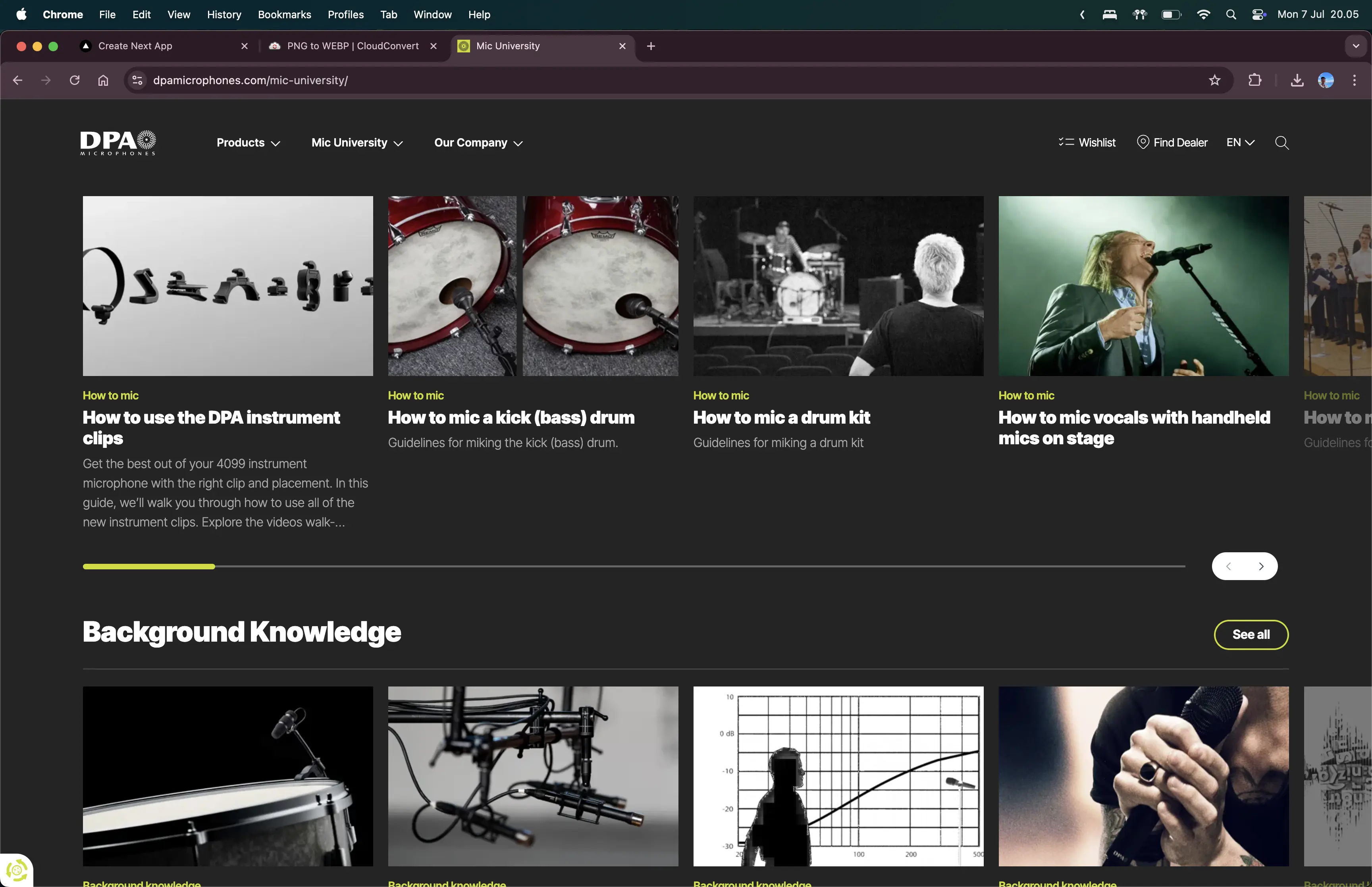The image size is (1372, 887).
Task: Open the Chrome three-dot menu
Action: [x=1354, y=80]
